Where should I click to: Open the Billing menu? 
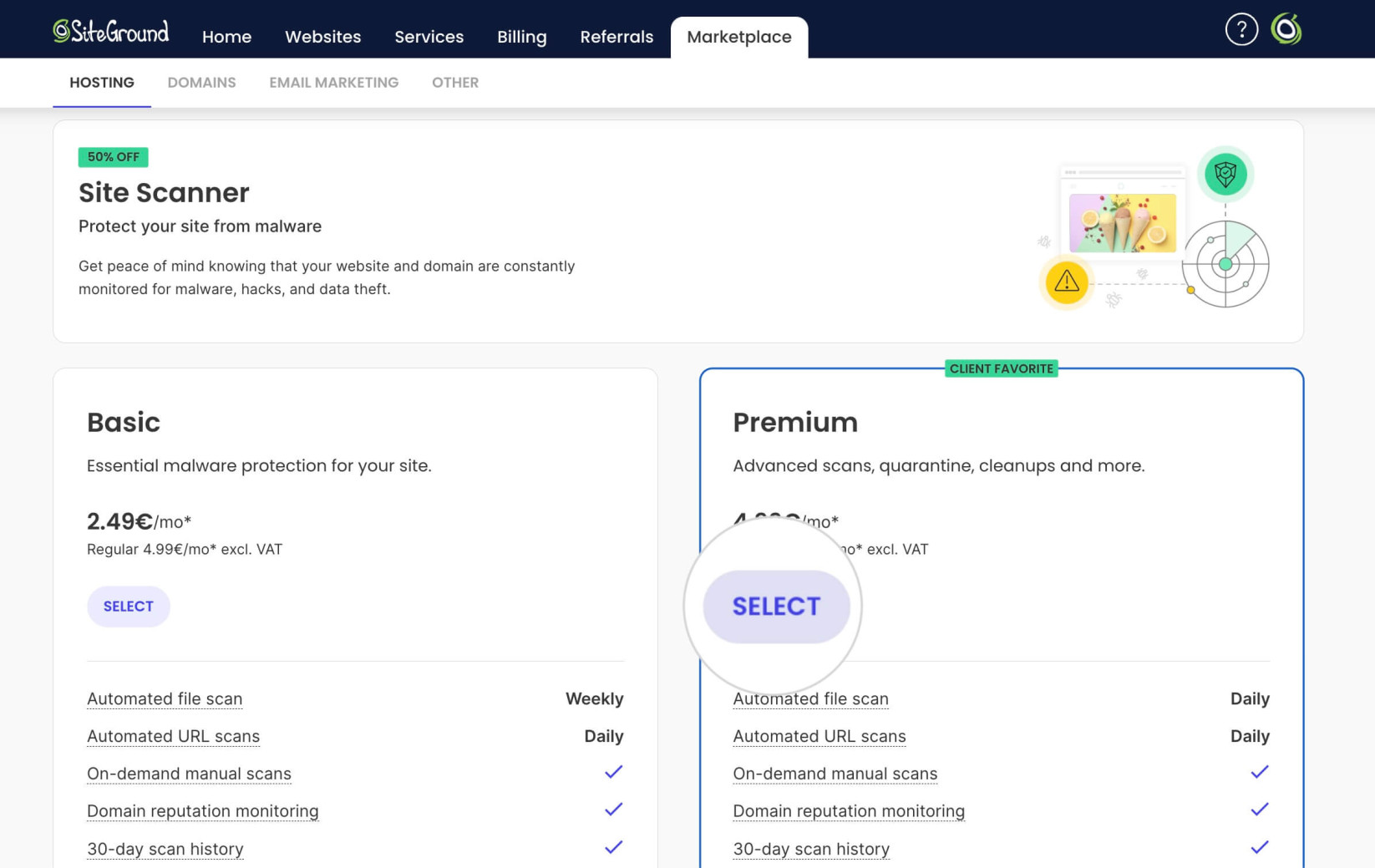click(x=522, y=37)
